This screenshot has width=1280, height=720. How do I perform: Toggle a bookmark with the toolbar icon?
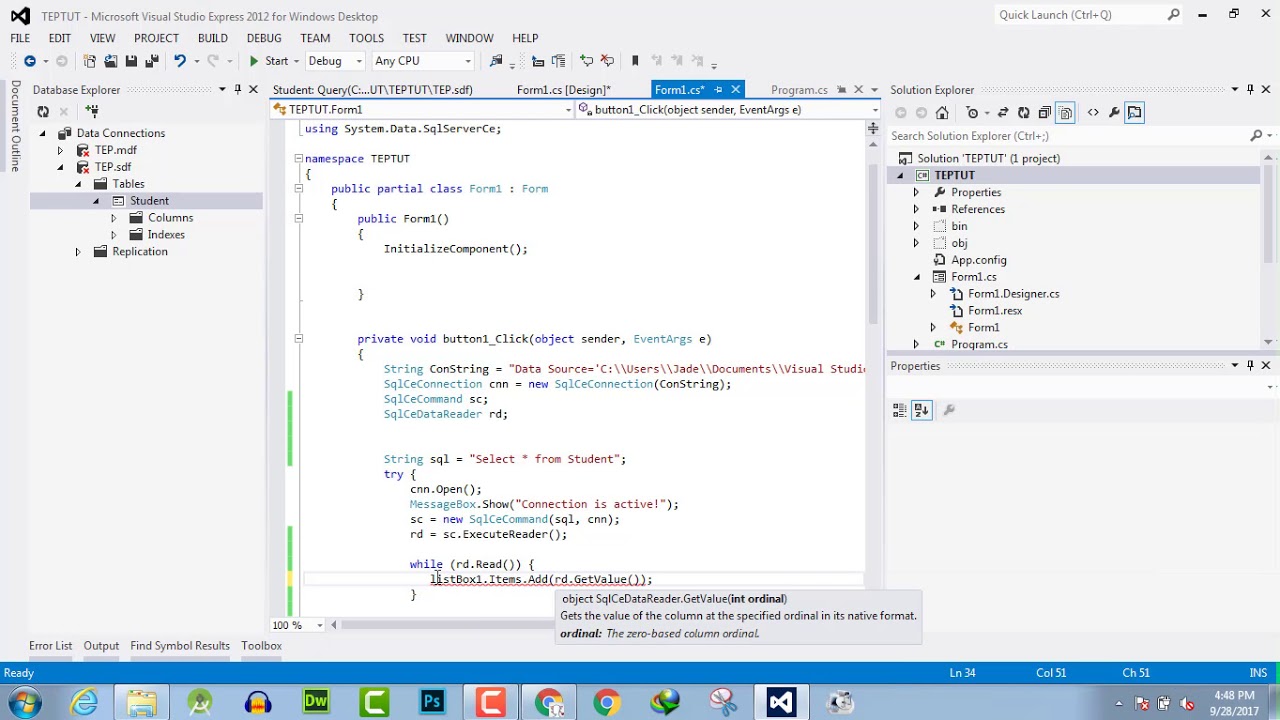point(635,61)
